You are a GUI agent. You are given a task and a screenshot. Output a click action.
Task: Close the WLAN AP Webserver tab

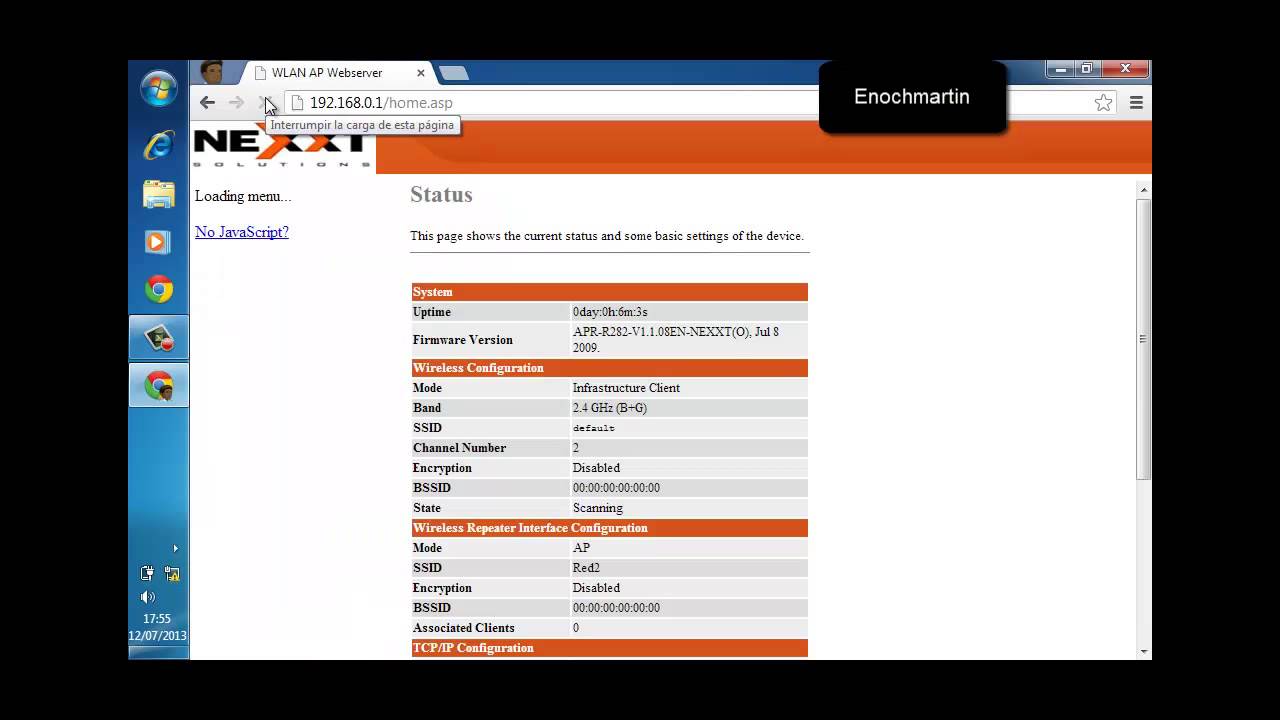421,73
